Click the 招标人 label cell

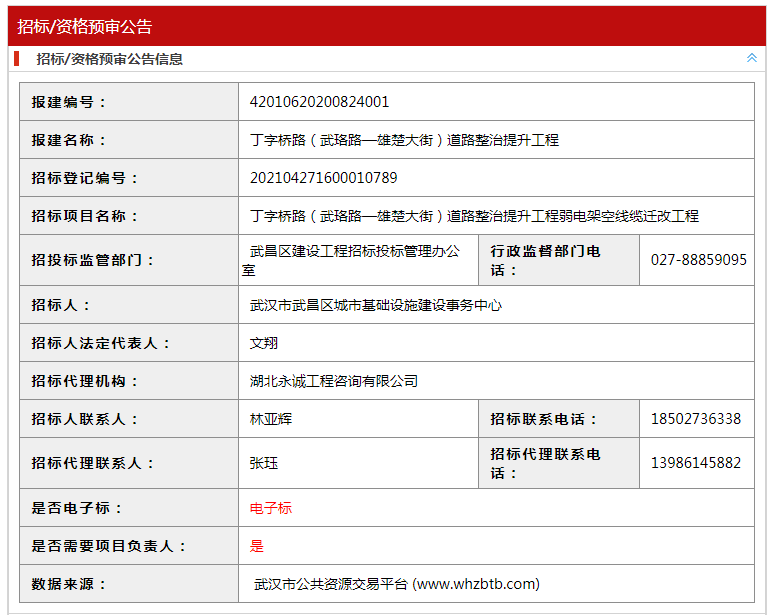(x=129, y=305)
